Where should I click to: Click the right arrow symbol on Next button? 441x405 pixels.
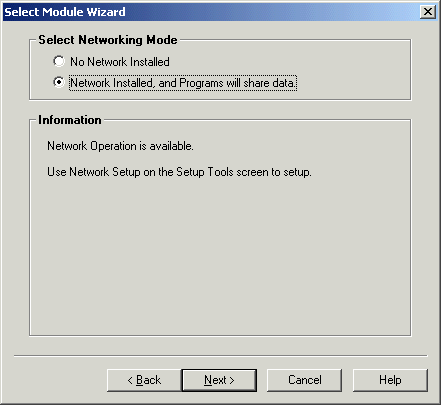(x=232, y=380)
